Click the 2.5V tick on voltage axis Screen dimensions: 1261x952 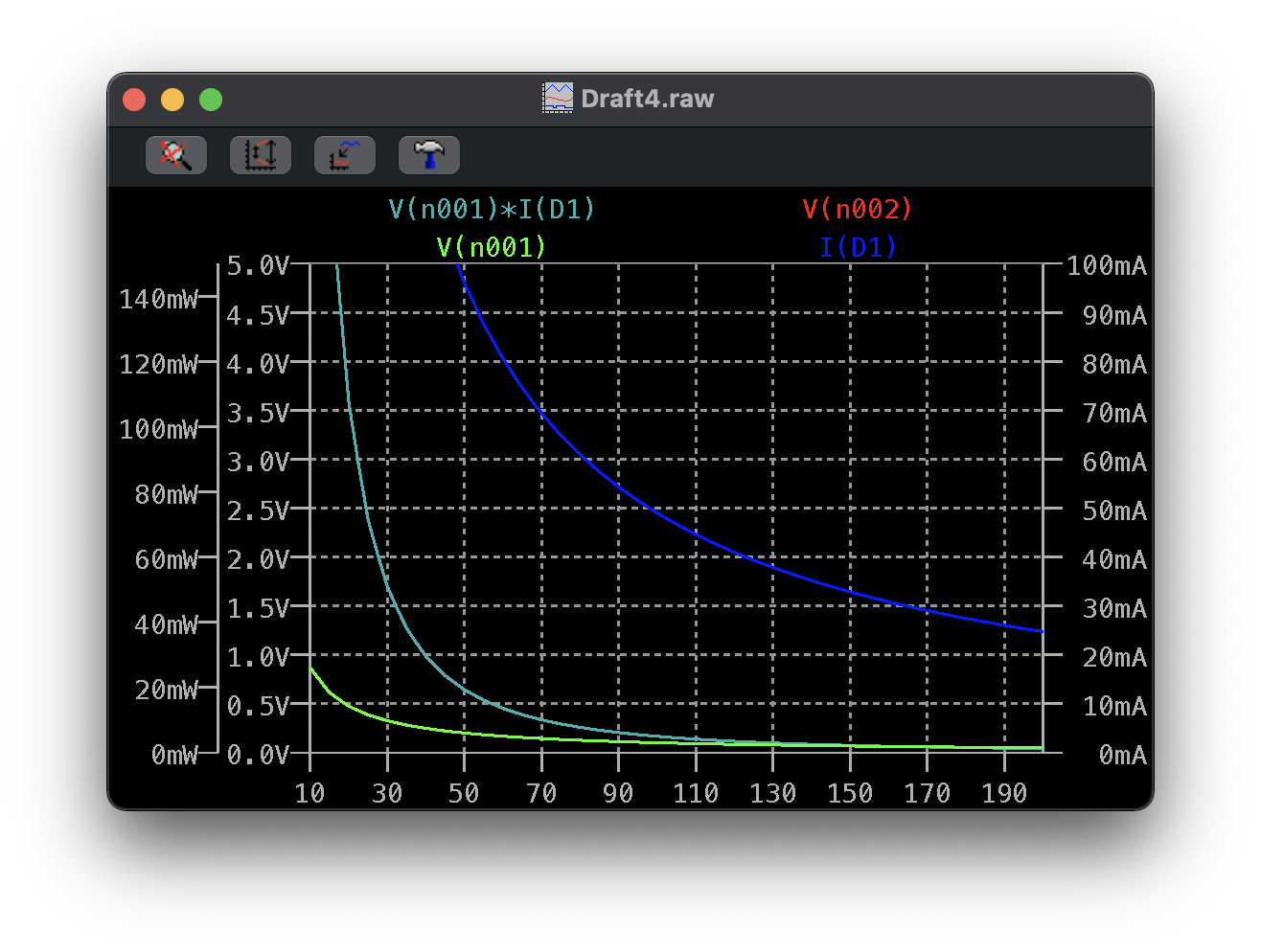point(258,511)
